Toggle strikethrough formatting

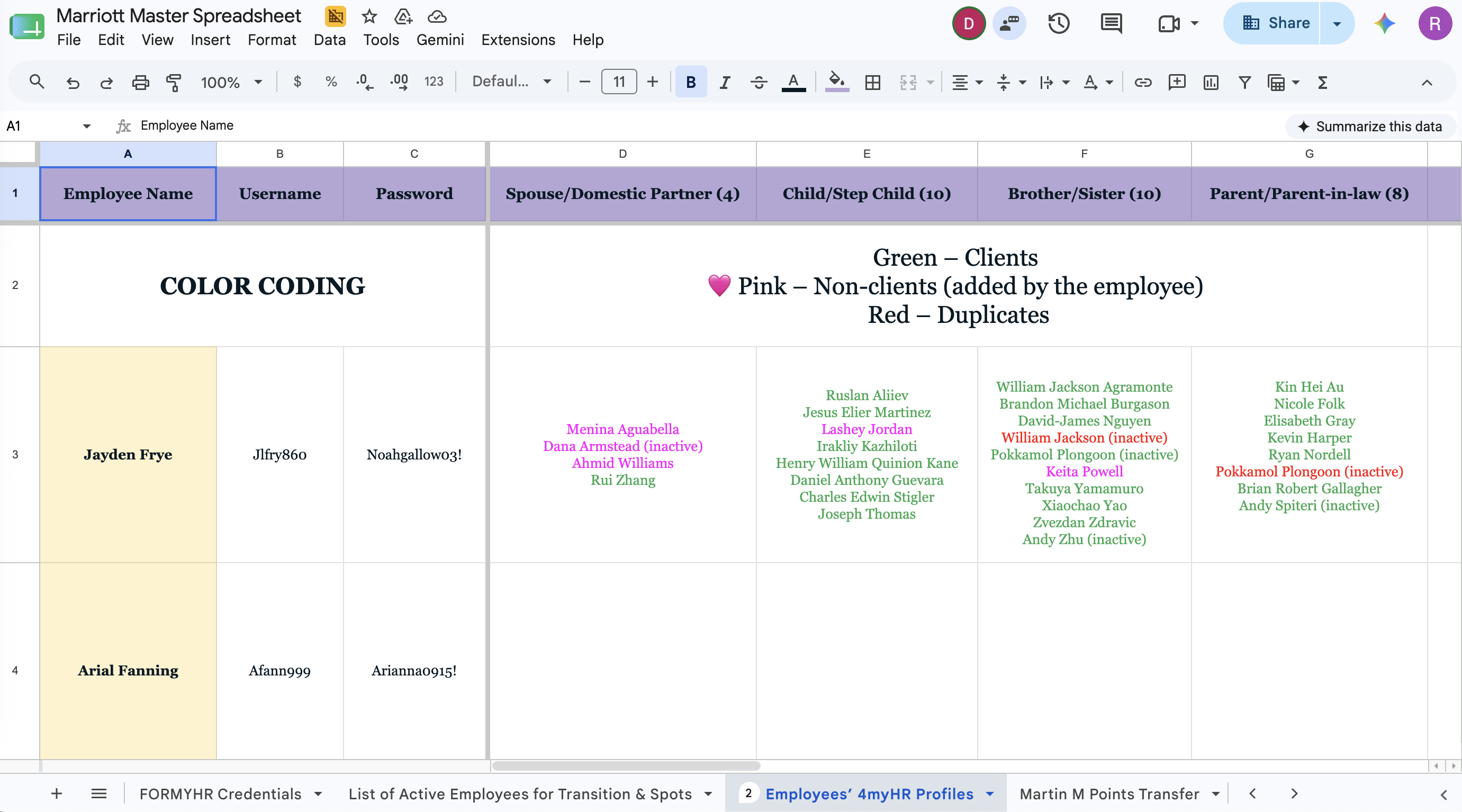coord(759,82)
